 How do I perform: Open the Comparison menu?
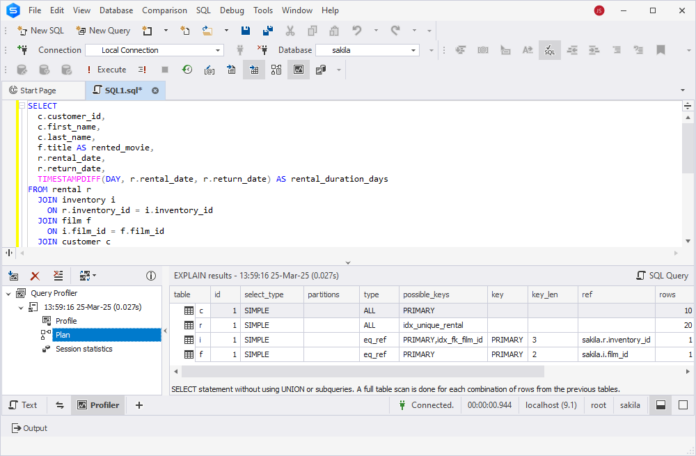(x=164, y=10)
